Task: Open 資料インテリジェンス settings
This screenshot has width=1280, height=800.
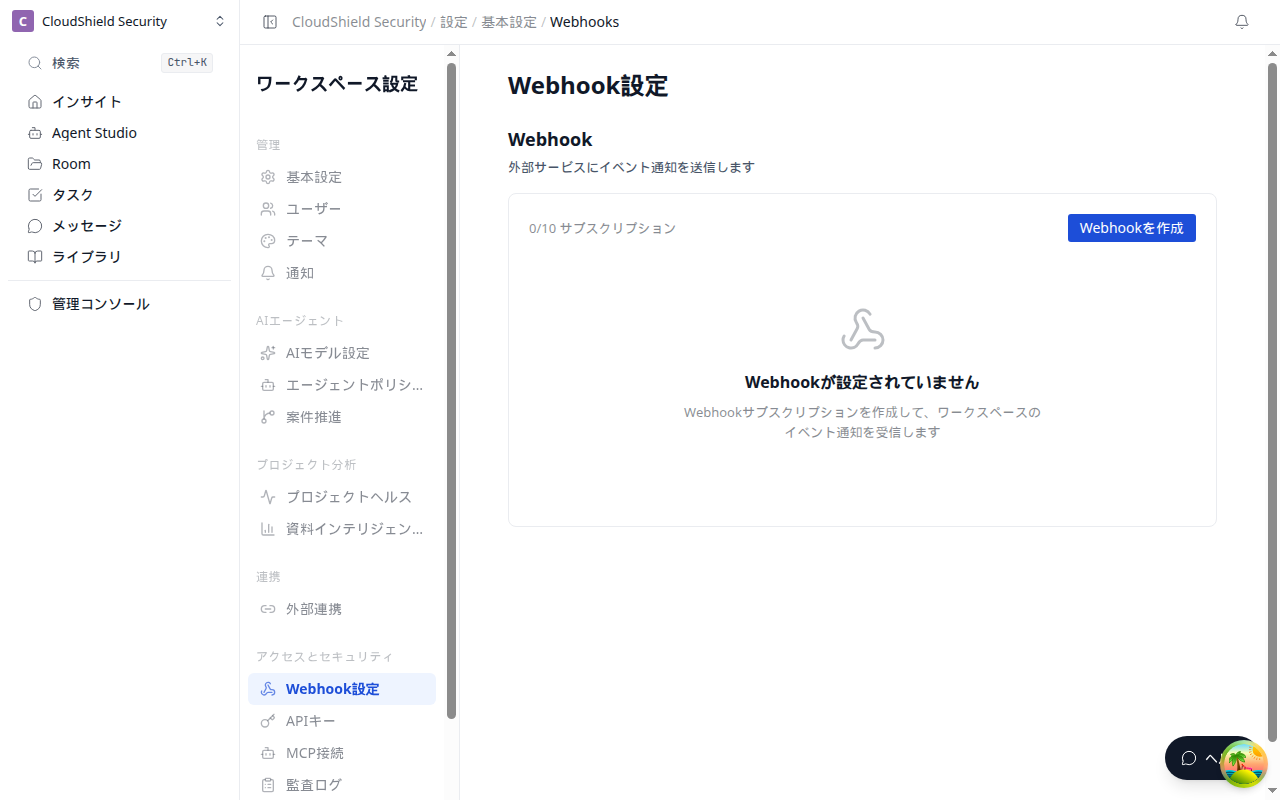Action: tap(342, 529)
